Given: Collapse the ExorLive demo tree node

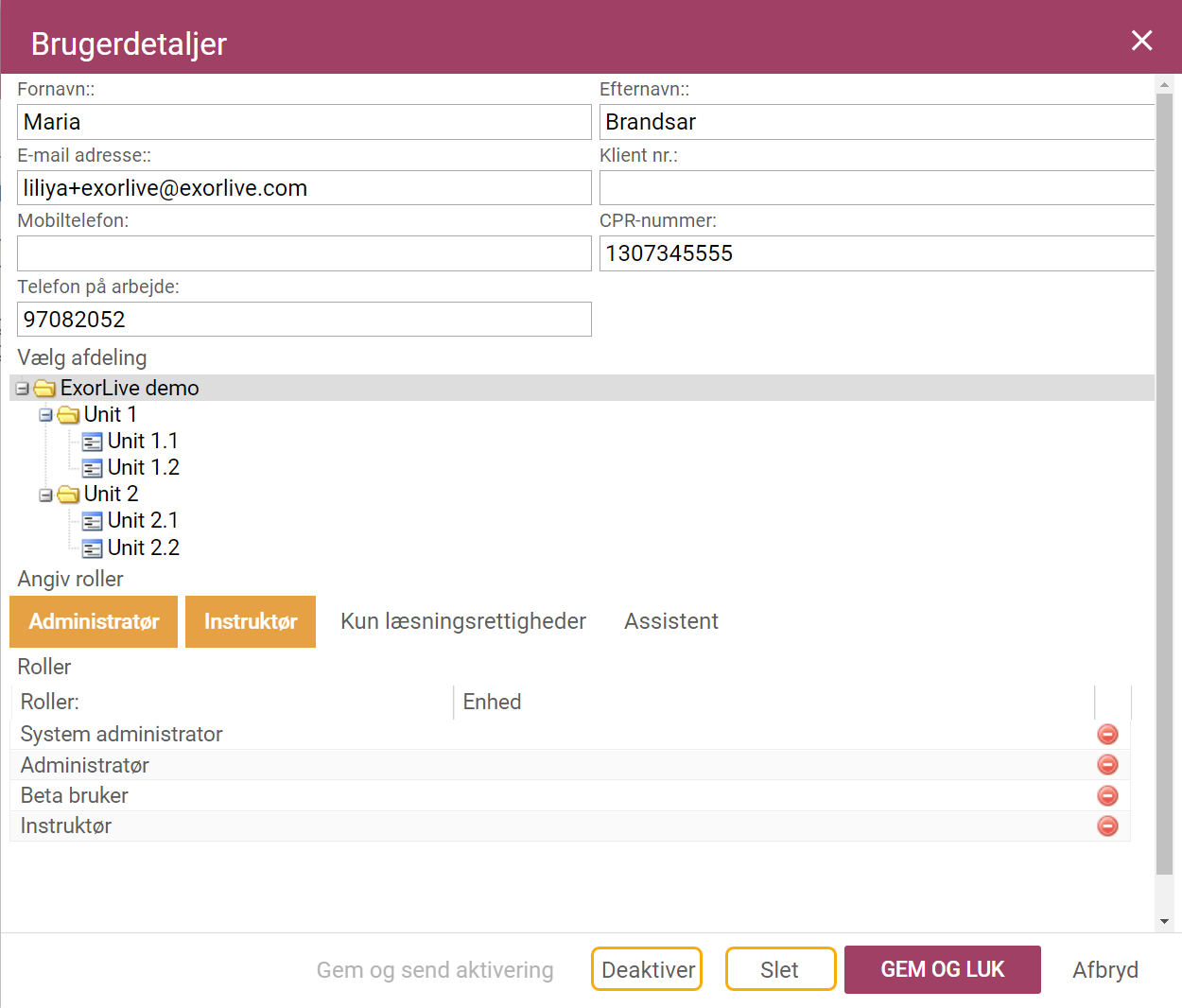Looking at the screenshot, I should pyautogui.click(x=22, y=389).
